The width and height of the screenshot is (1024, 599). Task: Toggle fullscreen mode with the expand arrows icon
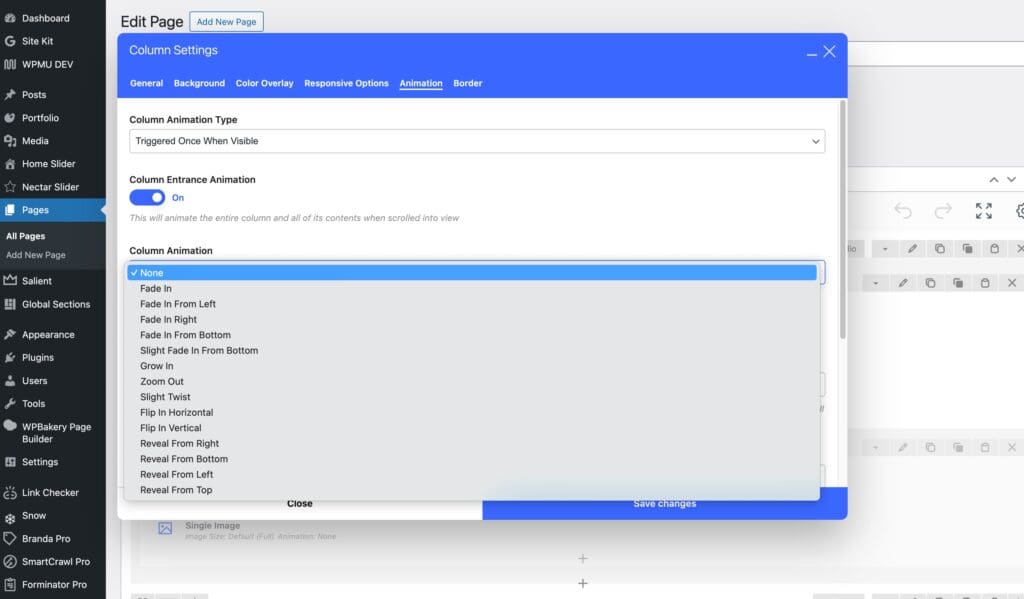984,211
